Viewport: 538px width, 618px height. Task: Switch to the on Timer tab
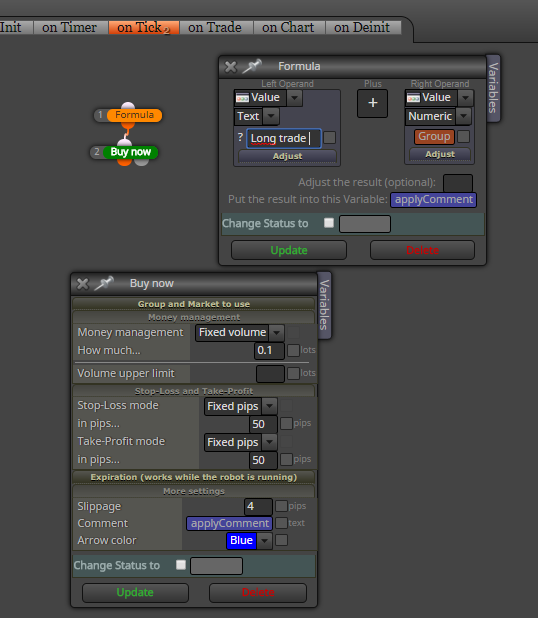pos(70,27)
